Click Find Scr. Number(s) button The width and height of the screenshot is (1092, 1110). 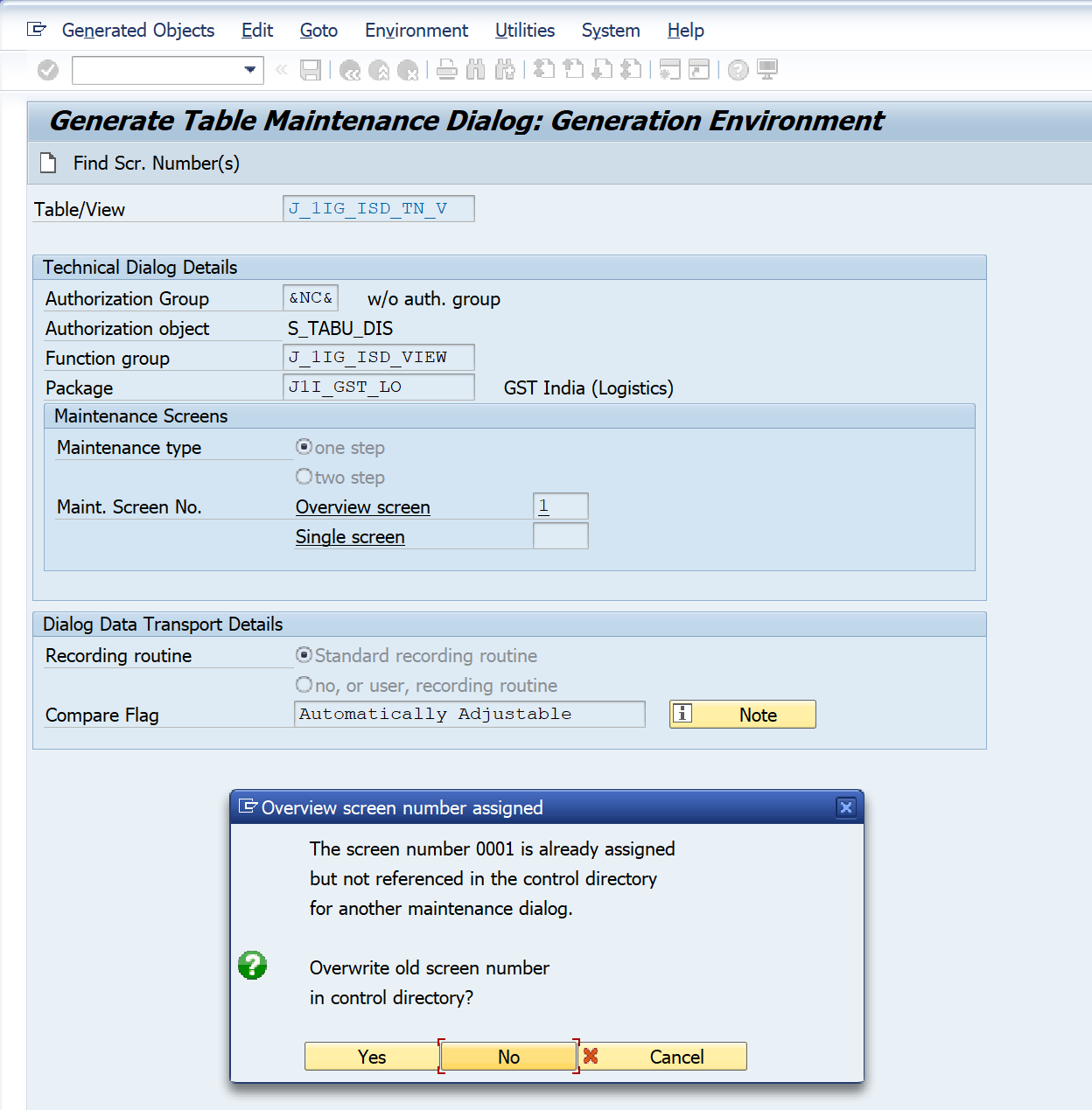click(157, 164)
